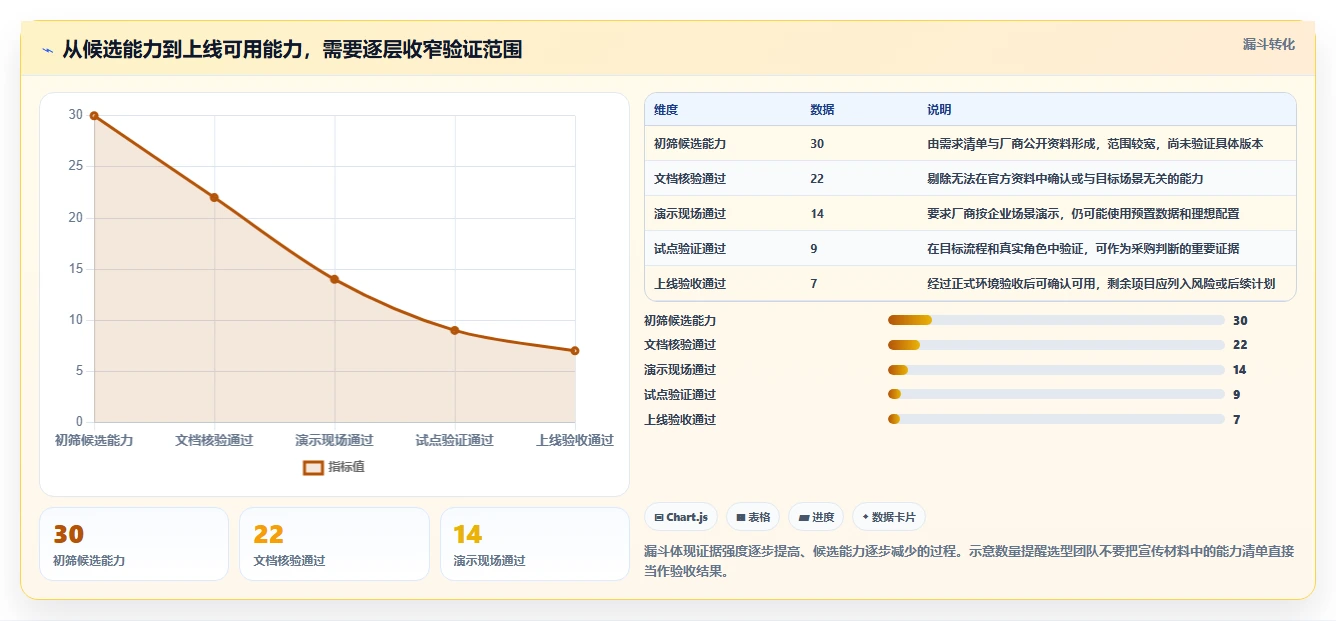The image size is (1336, 621).
Task: Click the 说明 column header
Action: [939, 110]
